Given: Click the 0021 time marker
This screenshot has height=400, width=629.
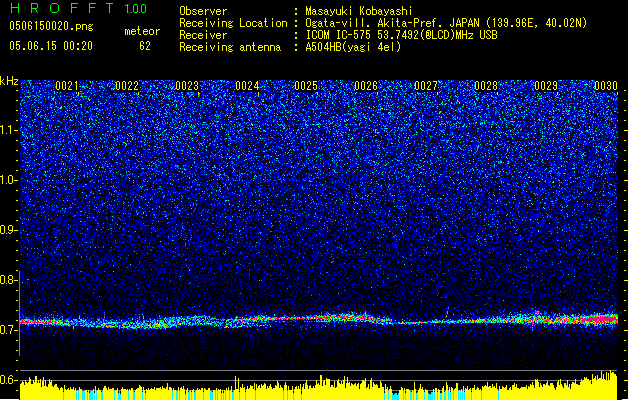Looking at the screenshot, I should (67, 86).
